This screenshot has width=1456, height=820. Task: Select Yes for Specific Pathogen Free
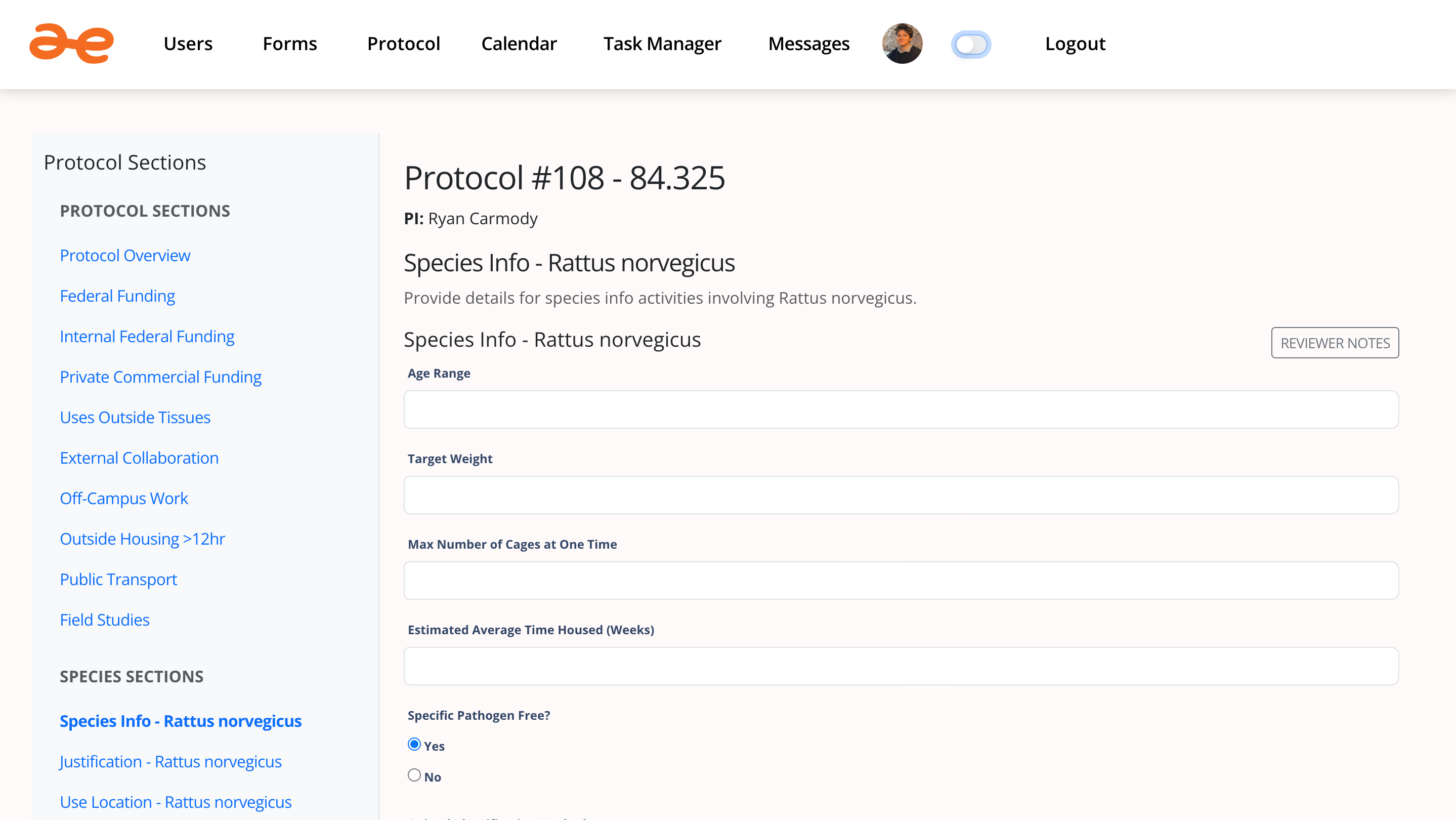(x=414, y=744)
